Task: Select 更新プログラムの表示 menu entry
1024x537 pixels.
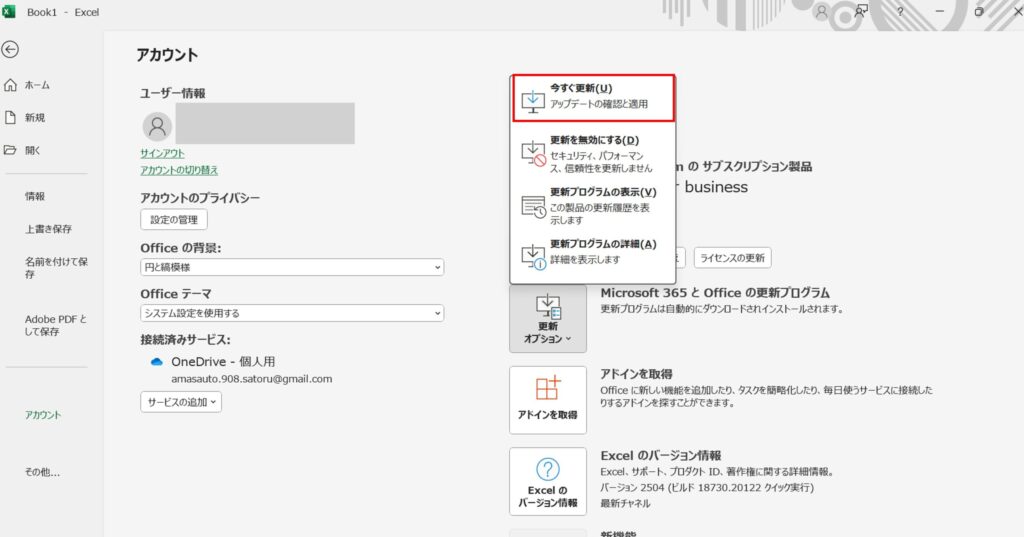Action: [593, 206]
